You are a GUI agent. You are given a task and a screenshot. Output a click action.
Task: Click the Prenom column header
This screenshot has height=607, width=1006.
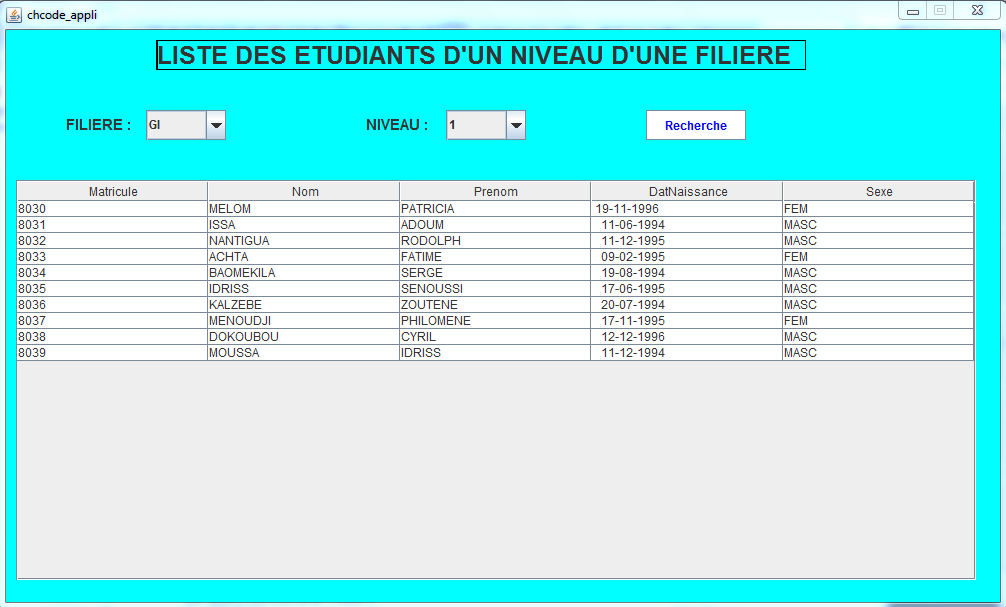pyautogui.click(x=495, y=191)
